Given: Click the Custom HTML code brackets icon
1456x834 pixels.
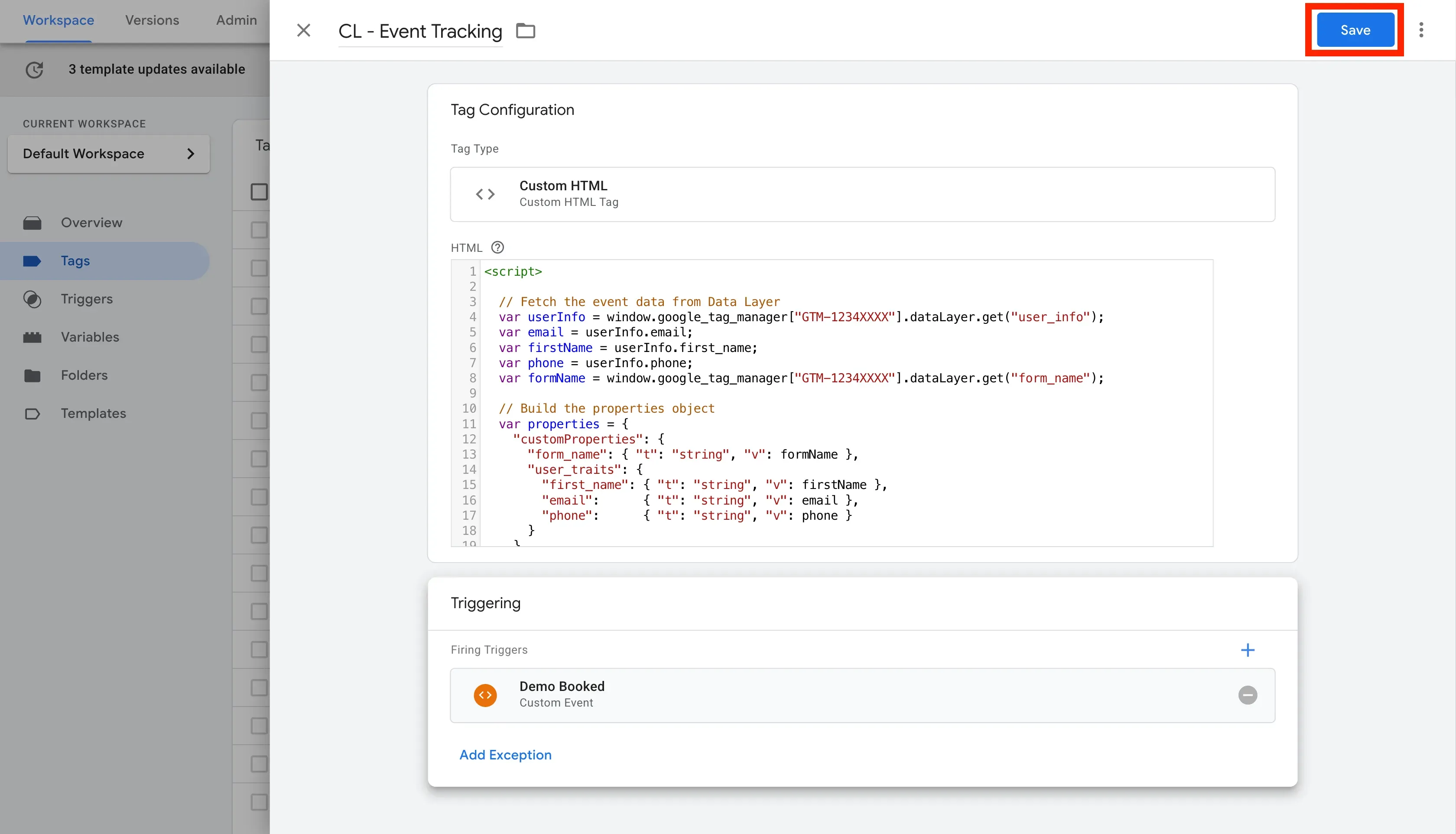Looking at the screenshot, I should [485, 194].
